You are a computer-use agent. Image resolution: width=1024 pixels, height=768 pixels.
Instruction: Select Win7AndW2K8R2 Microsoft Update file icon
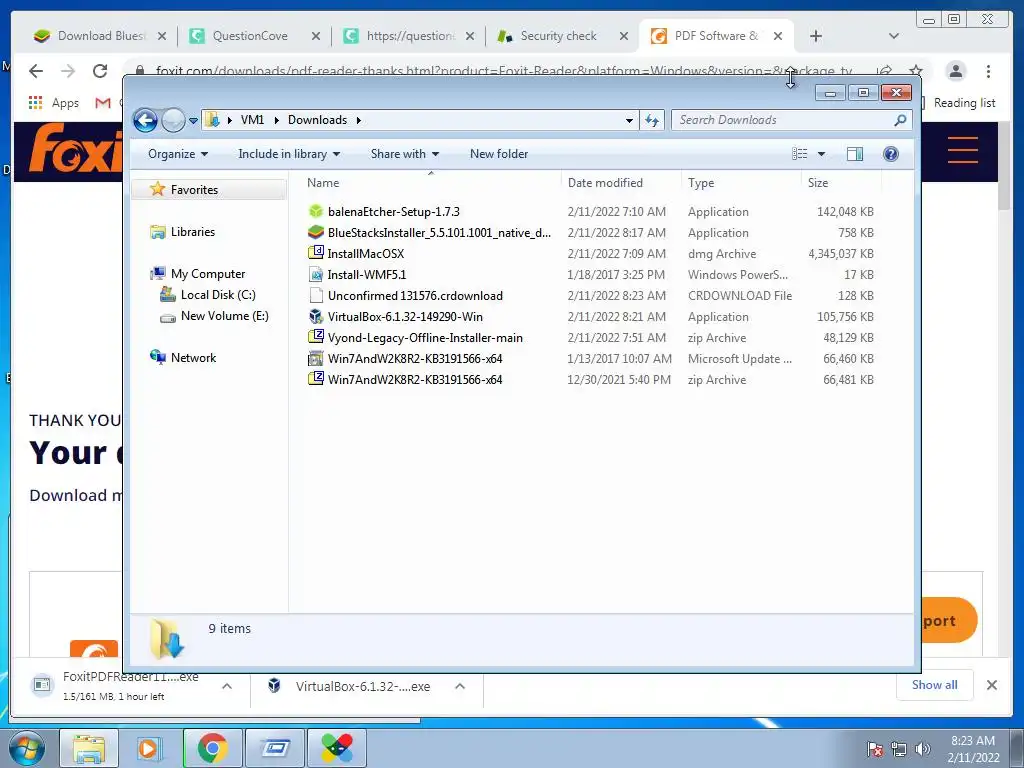(316, 359)
